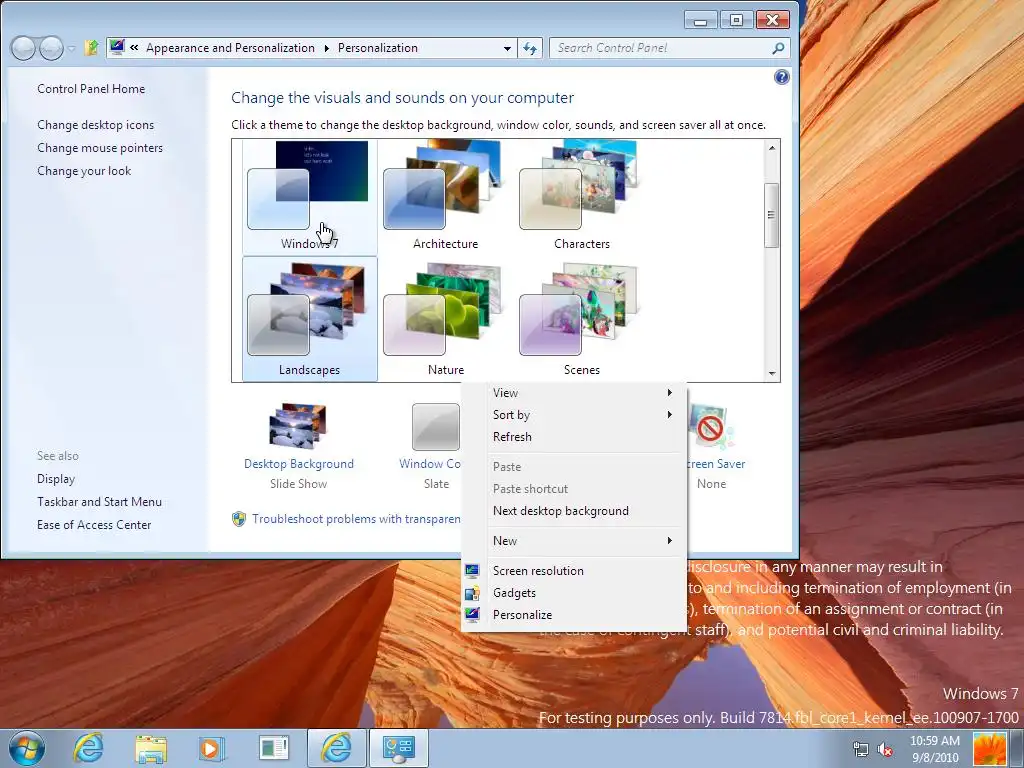Click the theme list scroll up arrow

[772, 148]
